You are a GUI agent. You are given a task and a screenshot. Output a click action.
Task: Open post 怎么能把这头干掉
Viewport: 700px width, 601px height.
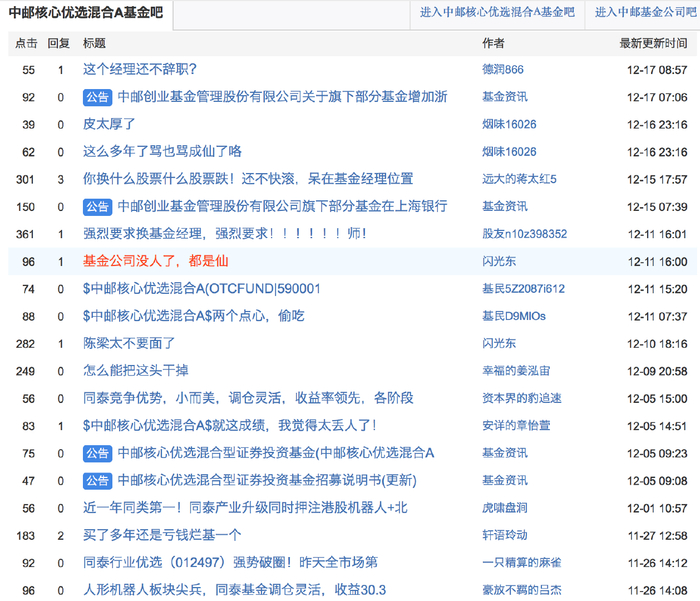pos(136,371)
